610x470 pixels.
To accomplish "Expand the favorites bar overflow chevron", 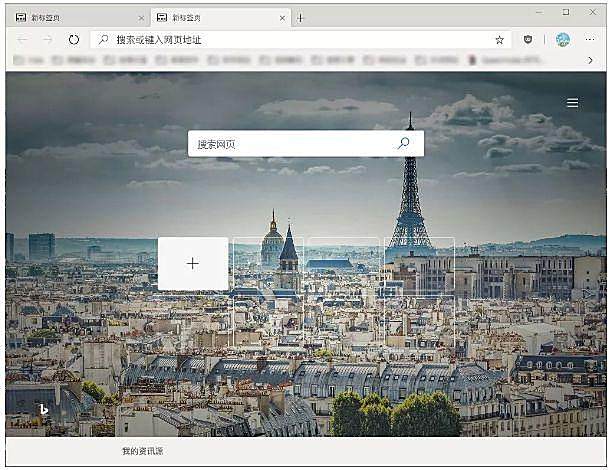I will [x=591, y=60].
